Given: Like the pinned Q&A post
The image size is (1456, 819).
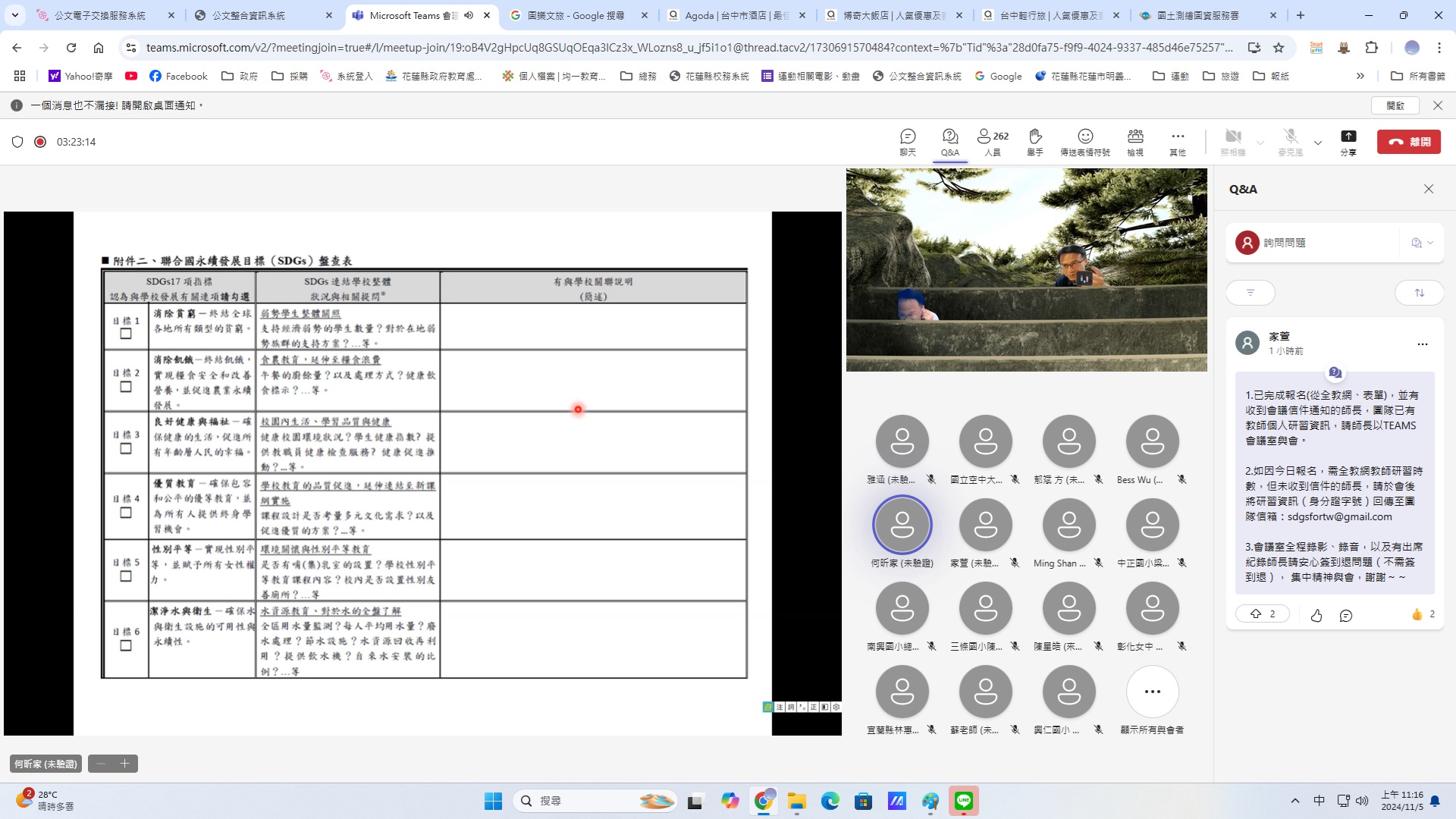Looking at the screenshot, I should [1316, 616].
